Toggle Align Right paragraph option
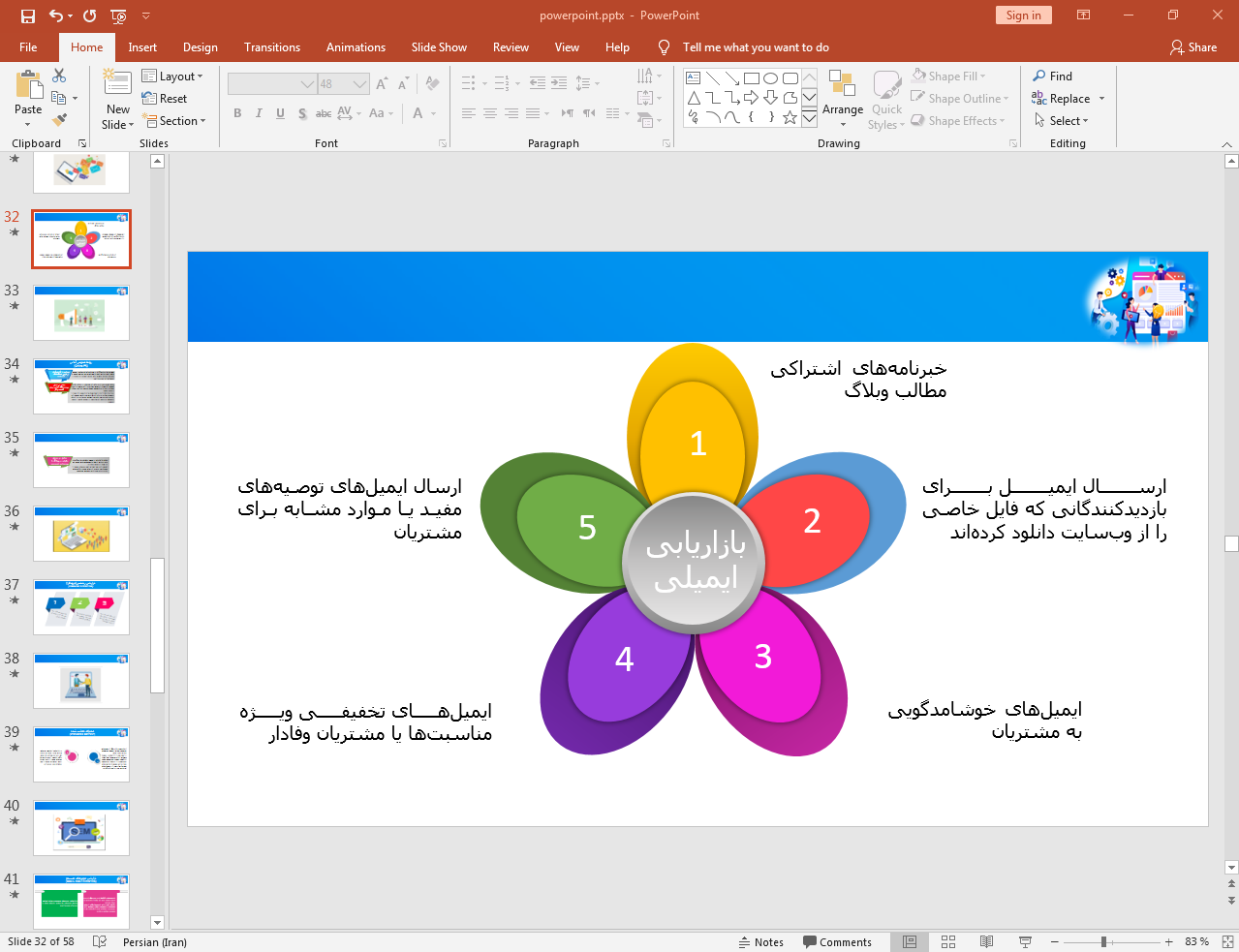The height and width of the screenshot is (952, 1239). [x=511, y=113]
